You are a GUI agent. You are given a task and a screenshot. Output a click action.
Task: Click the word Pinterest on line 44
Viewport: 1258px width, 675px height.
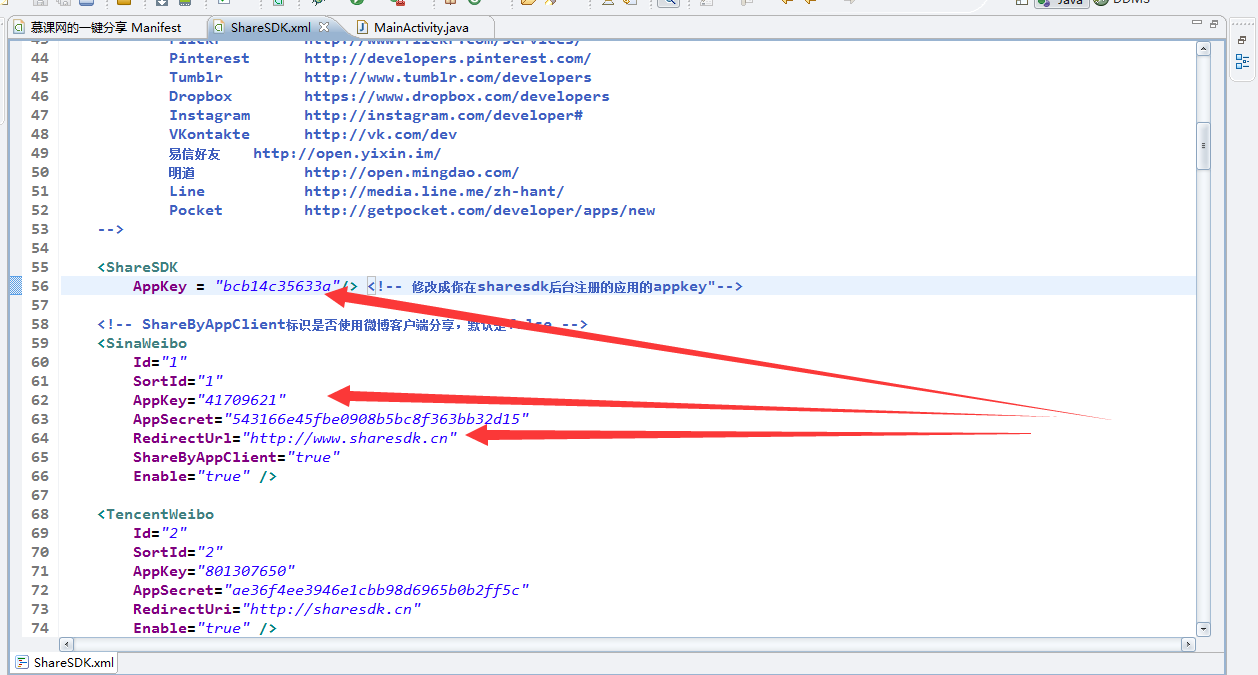(209, 58)
